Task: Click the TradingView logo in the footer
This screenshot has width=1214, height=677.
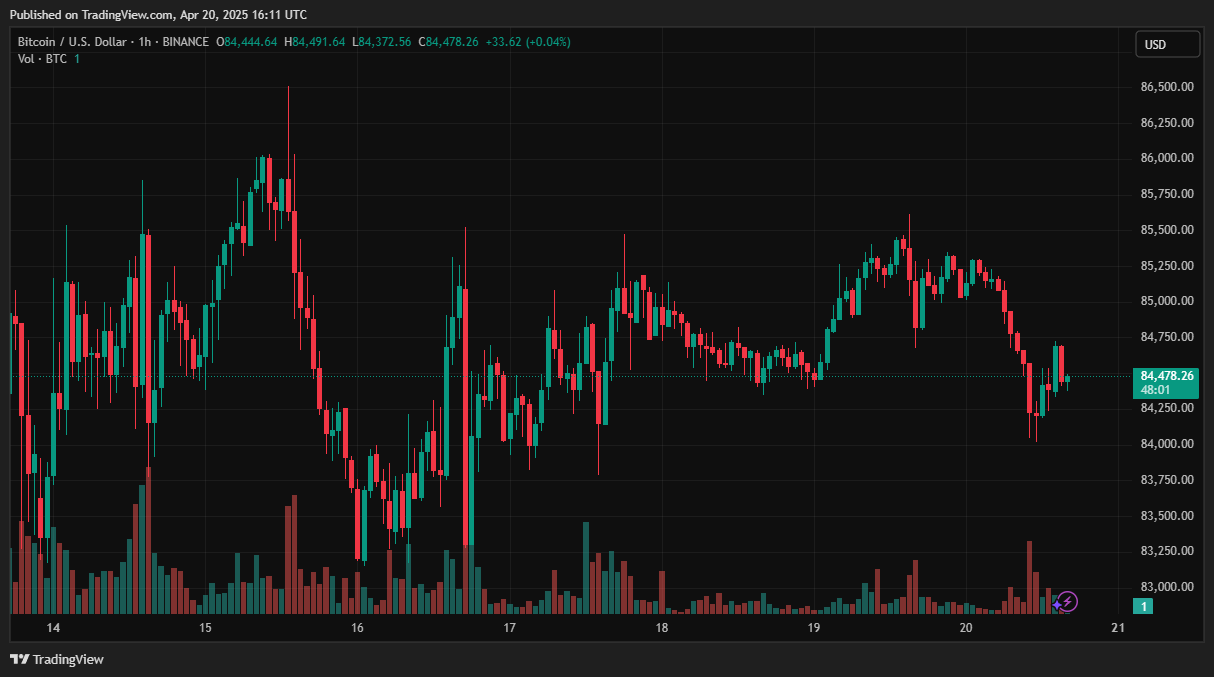Action: [x=57, y=659]
